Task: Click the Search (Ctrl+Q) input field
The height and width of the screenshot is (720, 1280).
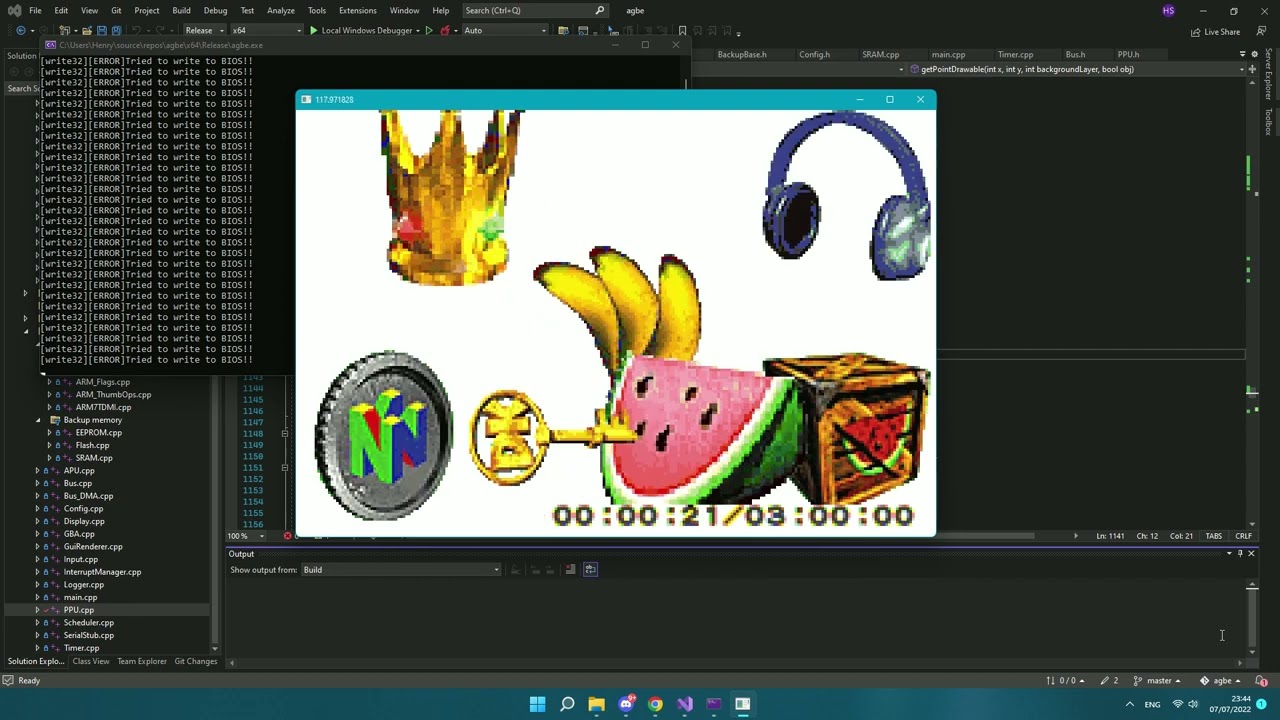Action: tap(535, 10)
